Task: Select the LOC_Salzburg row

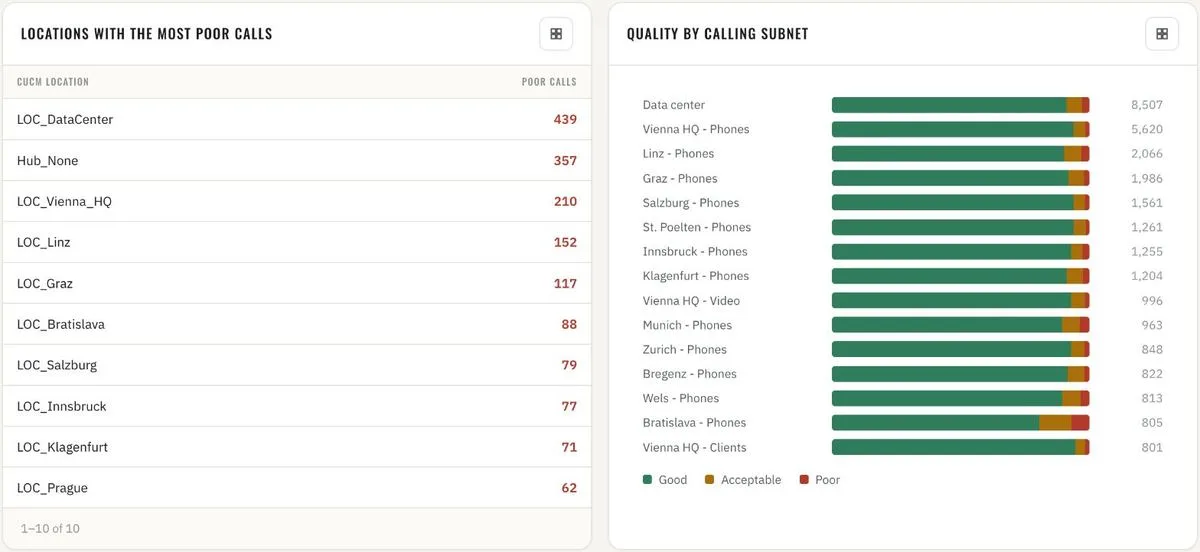Action: 297,365
